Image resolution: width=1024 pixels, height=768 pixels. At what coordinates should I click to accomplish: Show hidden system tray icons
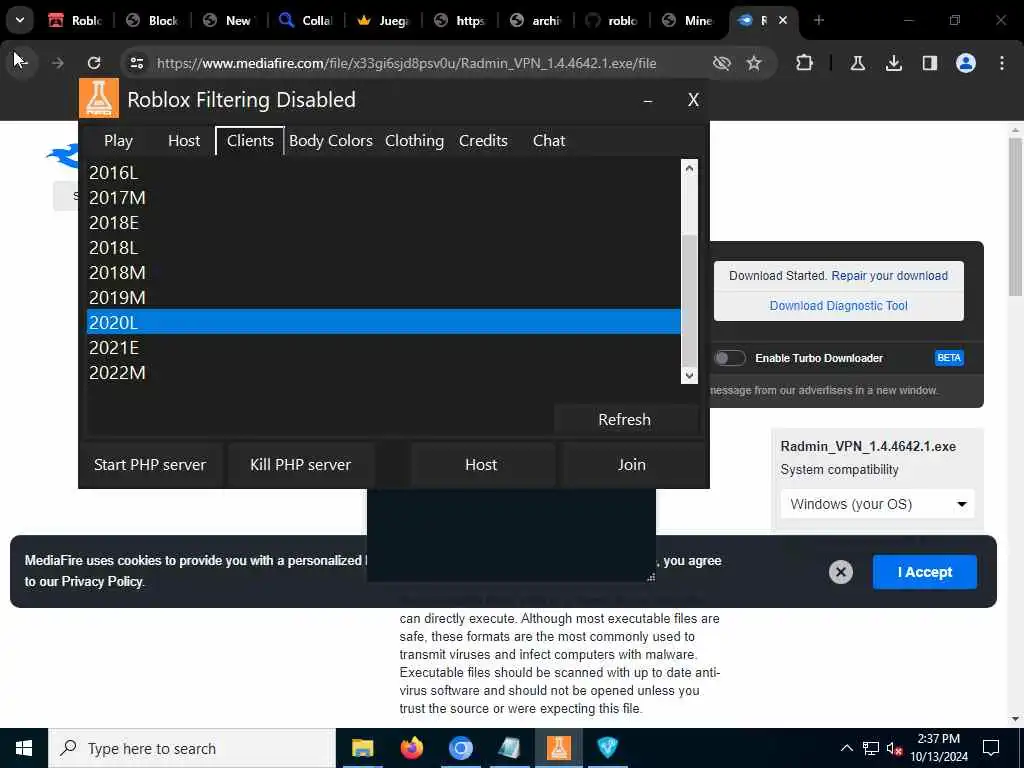click(846, 748)
